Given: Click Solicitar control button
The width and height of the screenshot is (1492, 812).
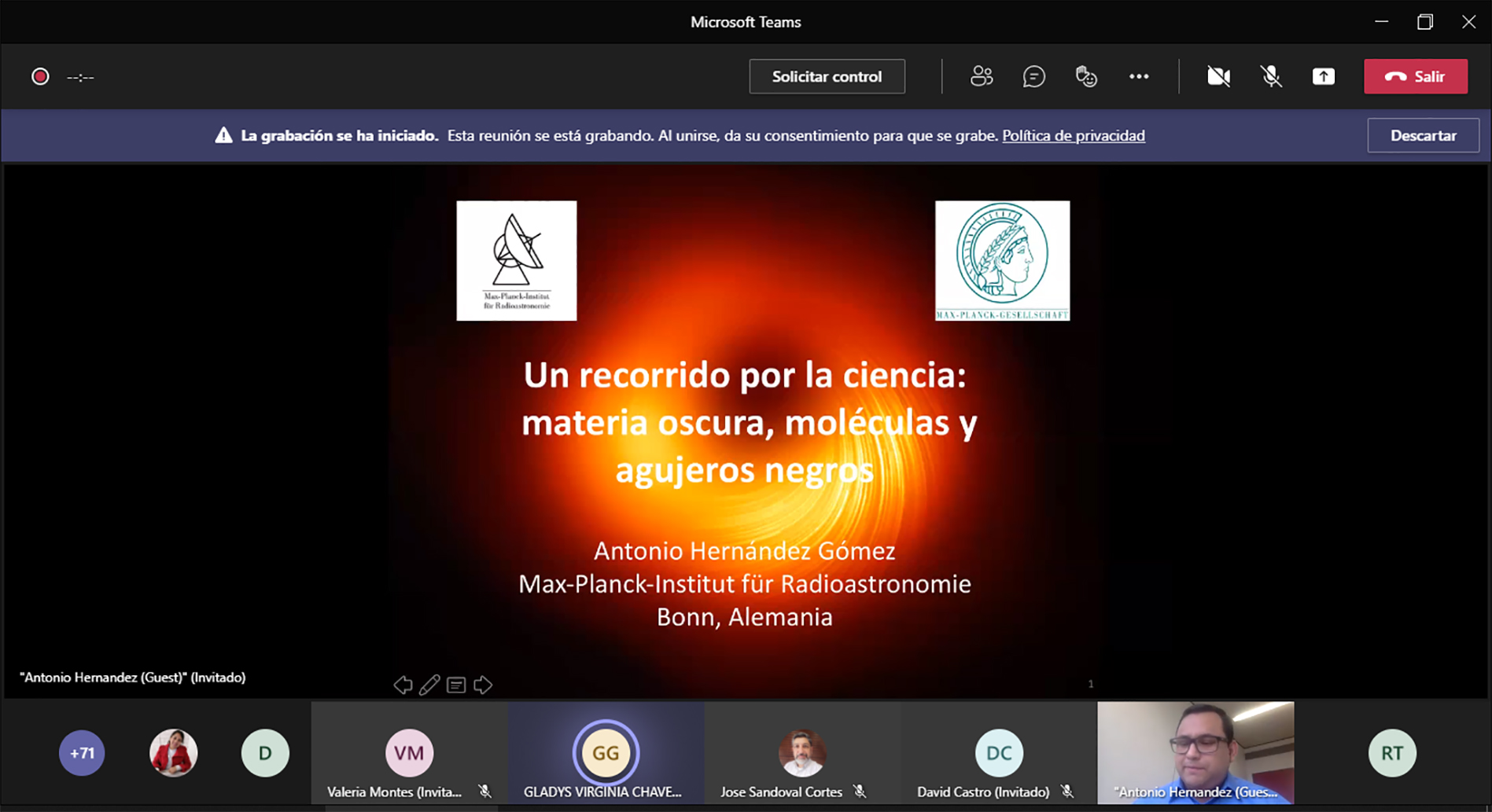Looking at the screenshot, I should pos(827,76).
